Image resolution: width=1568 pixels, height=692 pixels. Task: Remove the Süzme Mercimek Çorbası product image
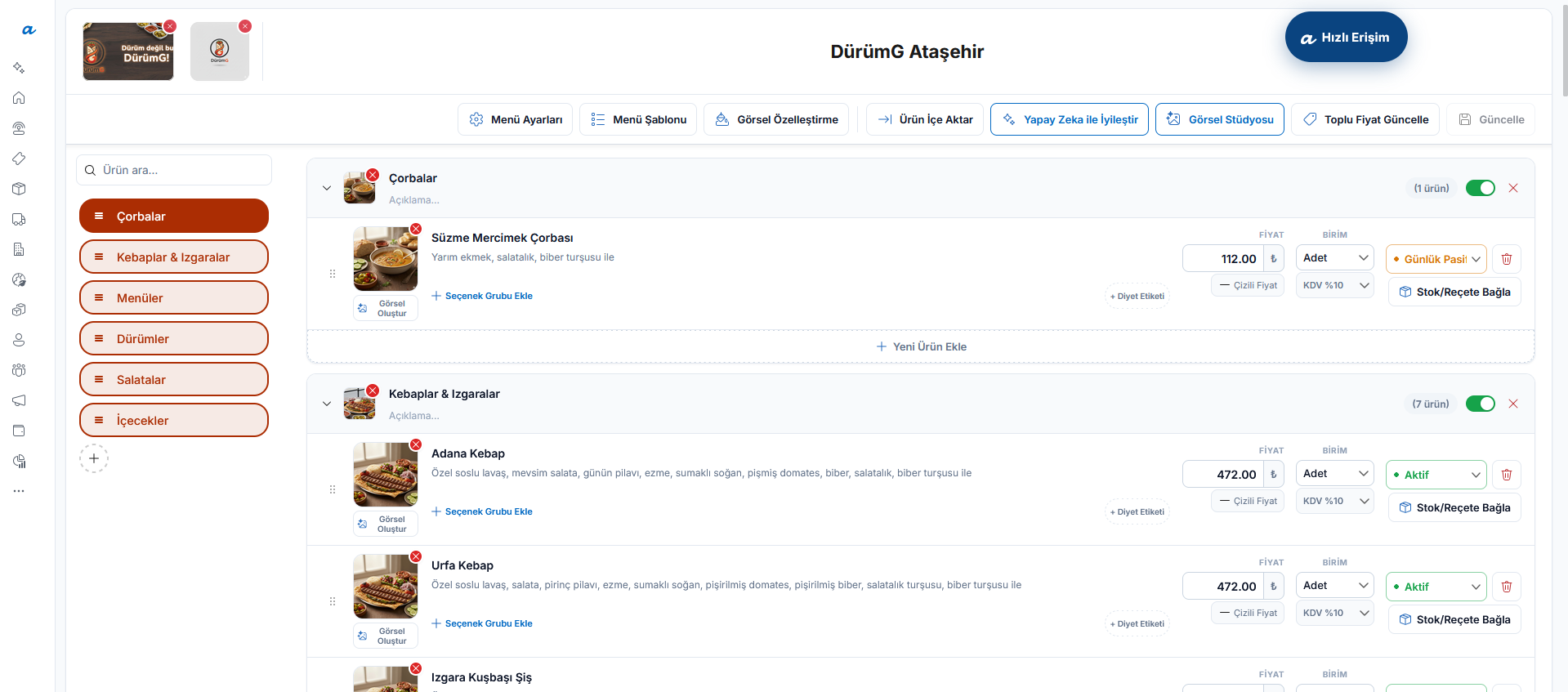416,229
